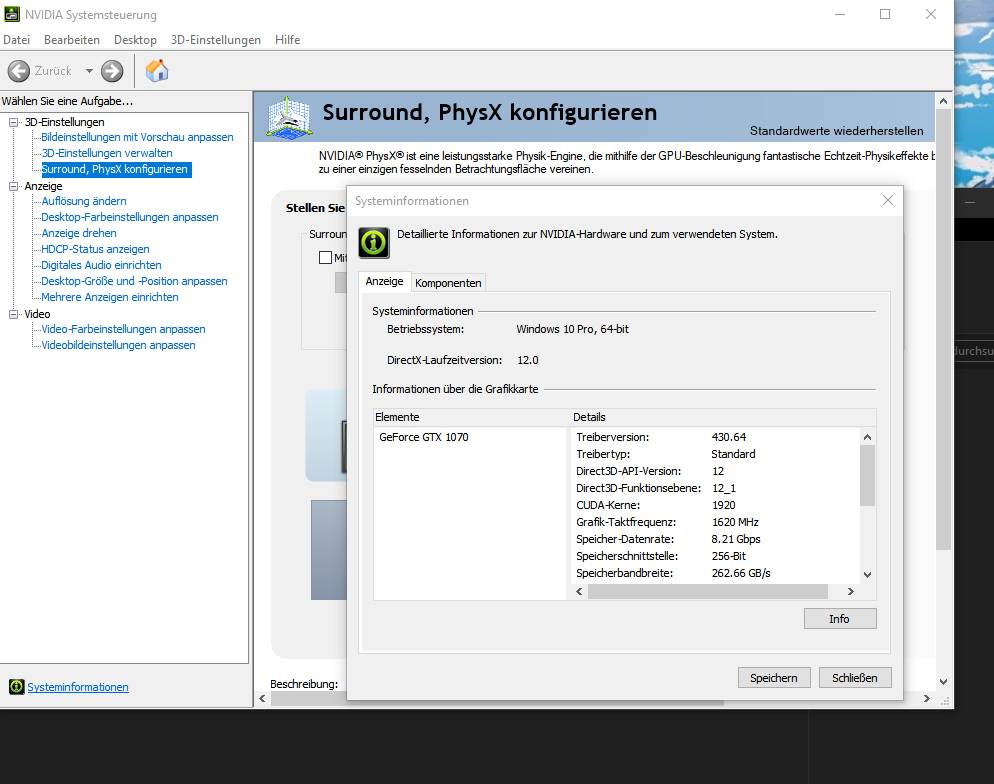
Task: Toggle the Surround checkbox behind the dialog
Action: [325, 257]
